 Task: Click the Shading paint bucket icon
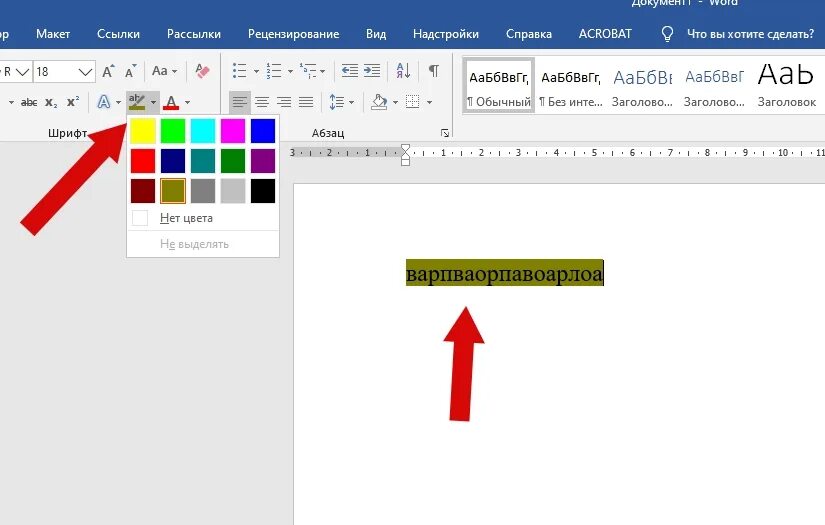click(379, 102)
